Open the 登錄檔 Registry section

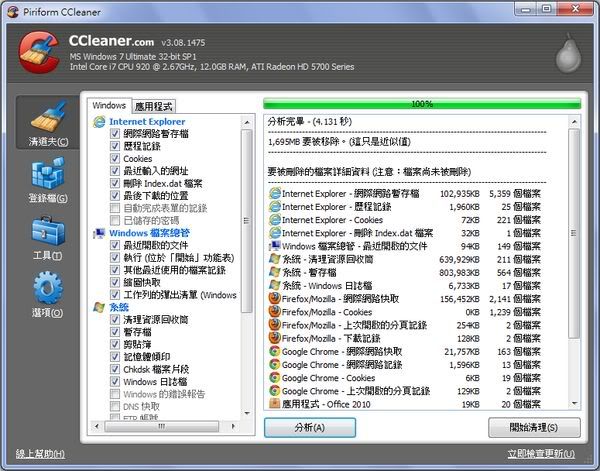48,180
